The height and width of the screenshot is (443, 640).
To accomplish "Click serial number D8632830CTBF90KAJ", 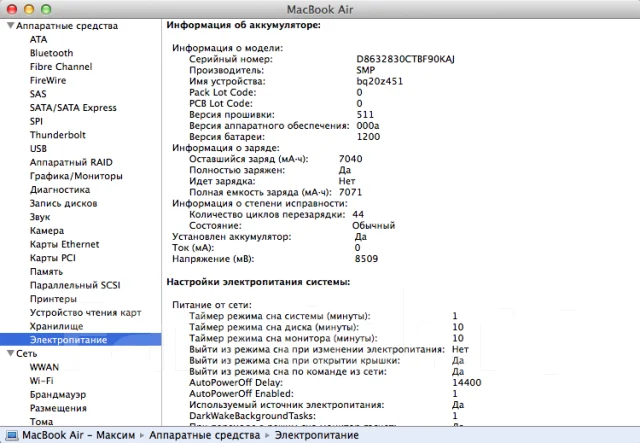I will [405, 59].
